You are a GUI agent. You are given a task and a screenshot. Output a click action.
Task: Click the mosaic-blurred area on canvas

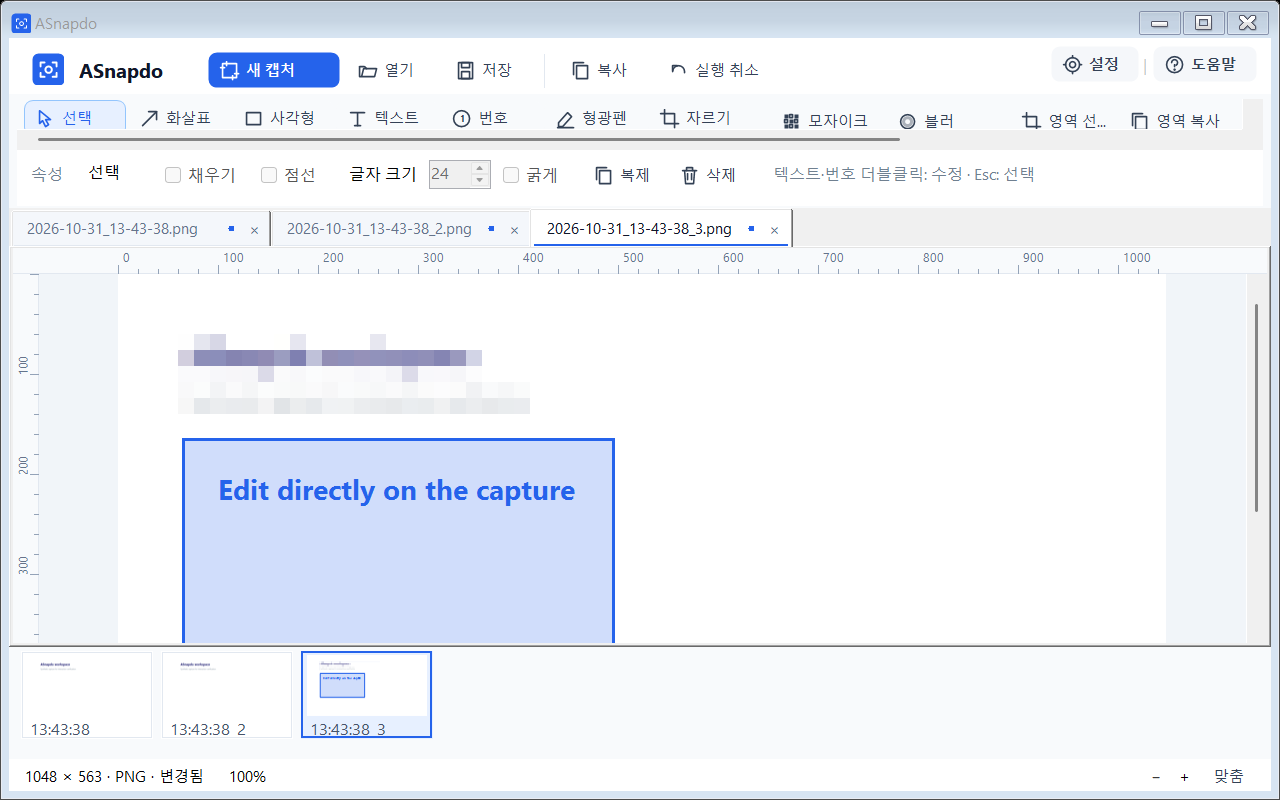coord(354,374)
